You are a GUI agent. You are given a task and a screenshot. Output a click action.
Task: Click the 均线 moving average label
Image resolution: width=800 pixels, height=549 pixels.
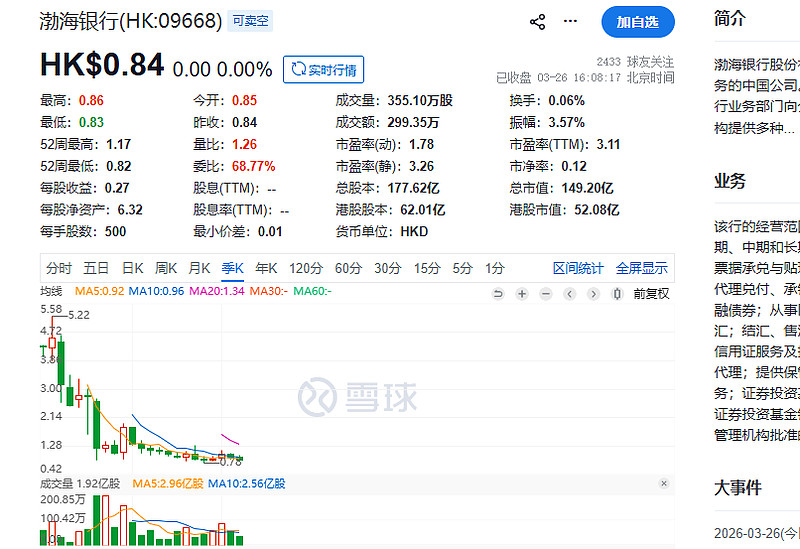51,291
